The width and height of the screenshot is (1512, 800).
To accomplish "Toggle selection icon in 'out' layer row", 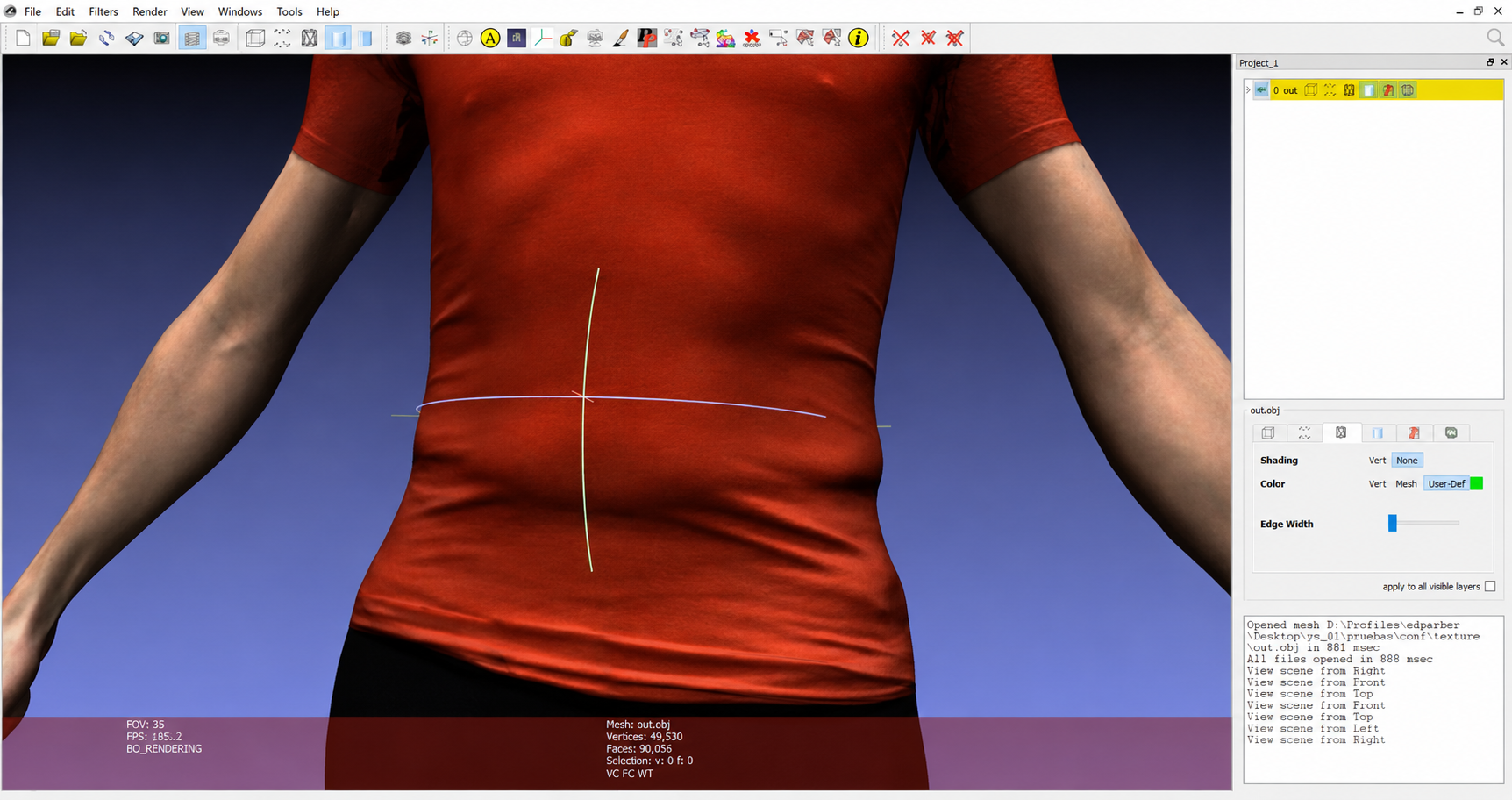I will (x=1388, y=90).
